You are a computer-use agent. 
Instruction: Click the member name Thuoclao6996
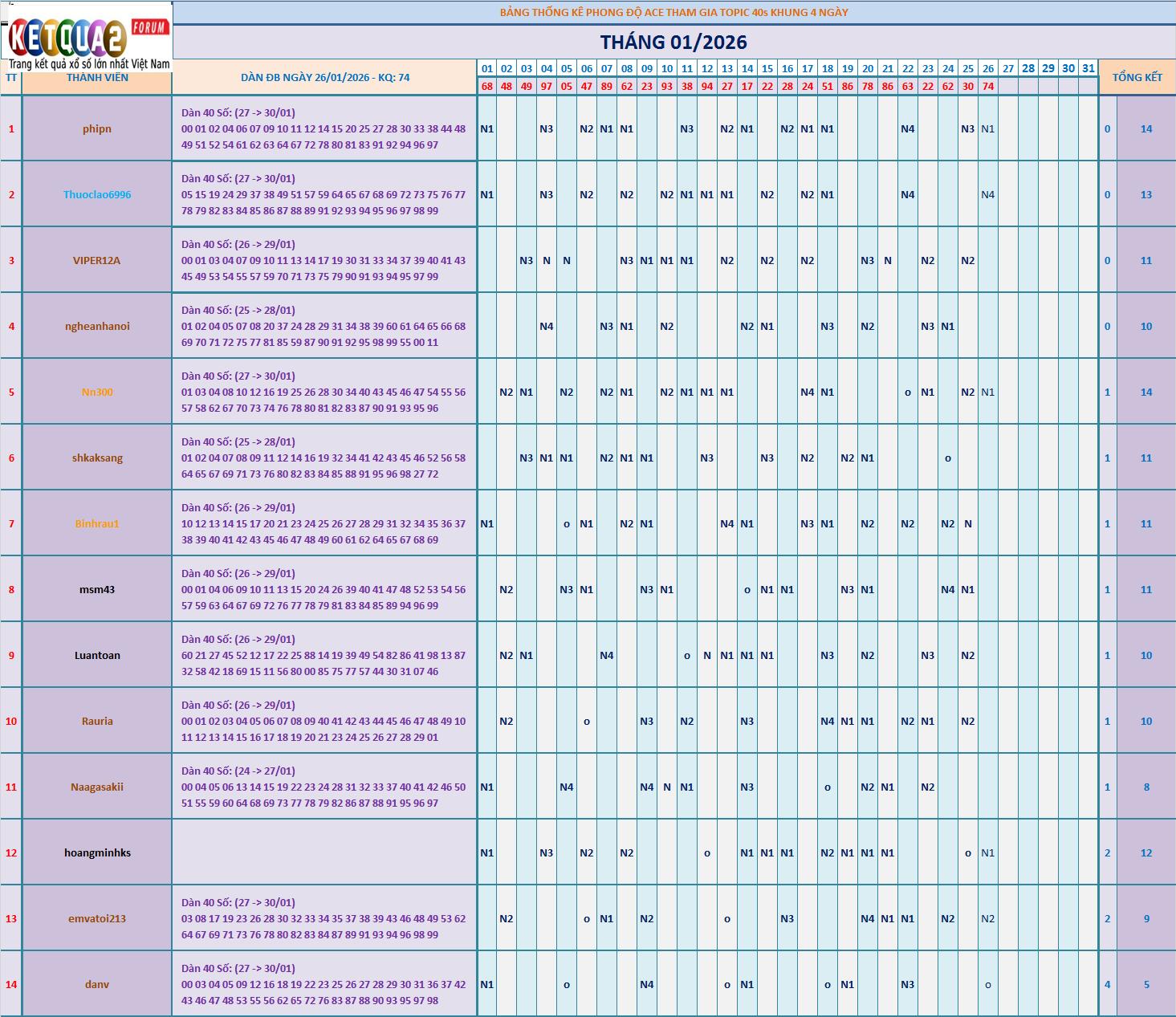pos(97,195)
